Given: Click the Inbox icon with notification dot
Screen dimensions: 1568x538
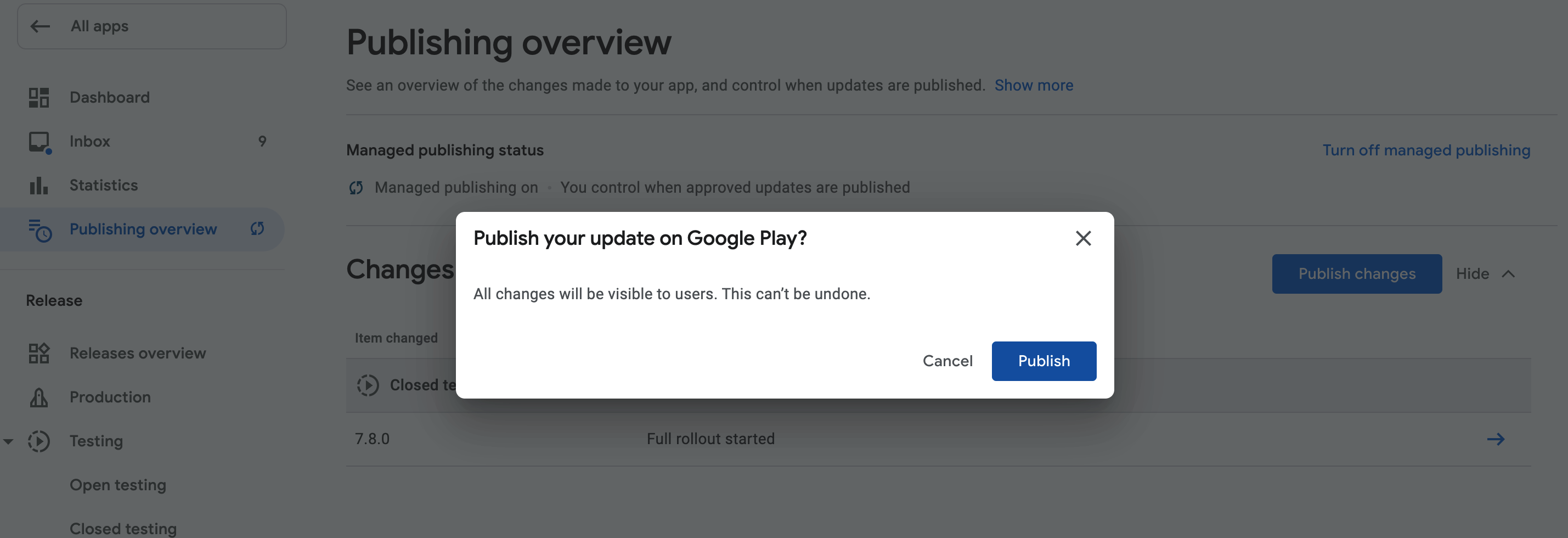Looking at the screenshot, I should click(x=40, y=142).
